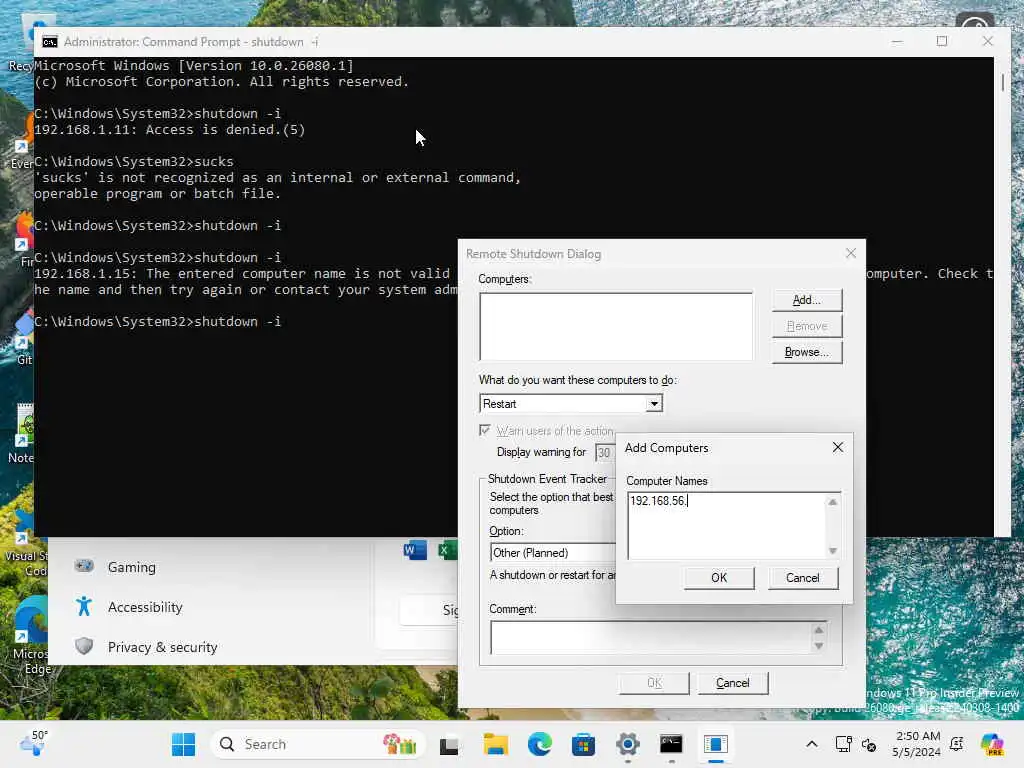Click Cancel at the bottom of the Remote Shutdown Dialog
Image resolution: width=1024 pixels, height=768 pixels.
(733, 682)
